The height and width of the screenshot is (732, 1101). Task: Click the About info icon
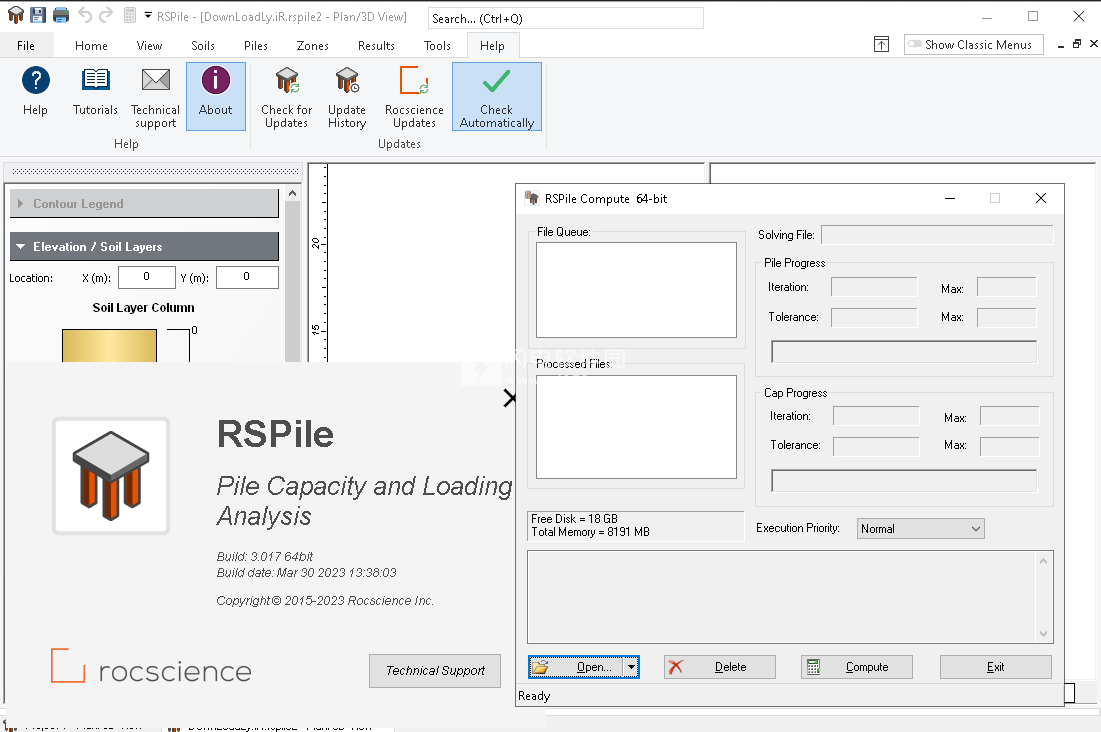coord(216,80)
